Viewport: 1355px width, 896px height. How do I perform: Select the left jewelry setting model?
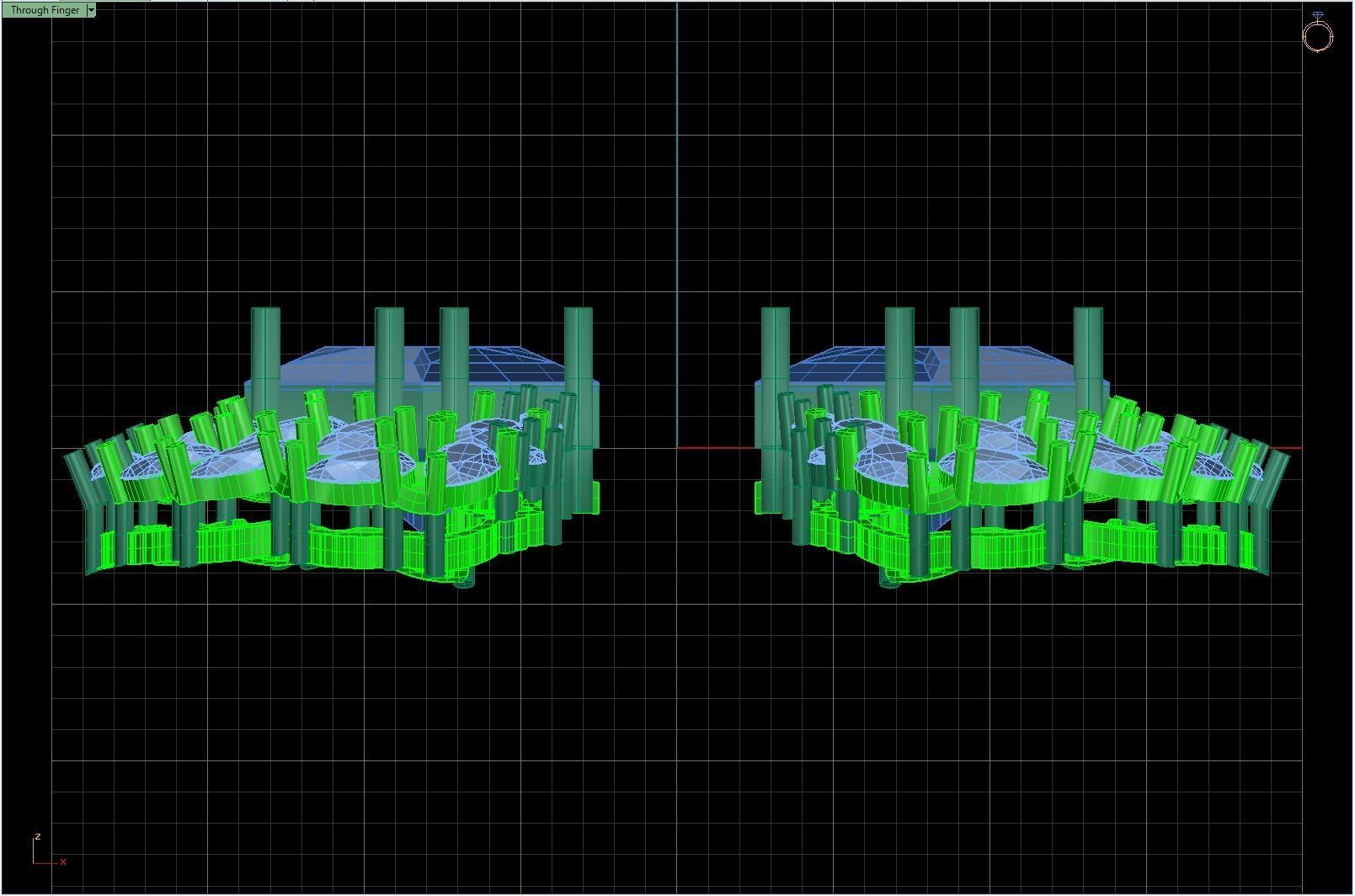333,447
